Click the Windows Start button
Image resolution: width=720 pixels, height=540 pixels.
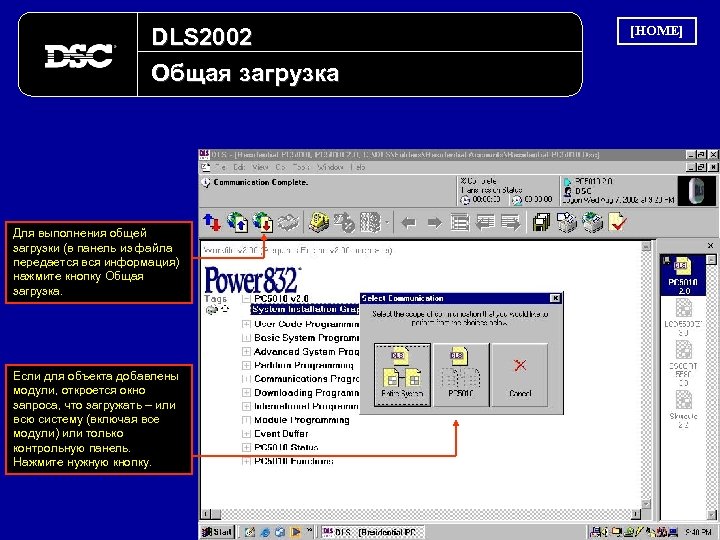[x=217, y=532]
